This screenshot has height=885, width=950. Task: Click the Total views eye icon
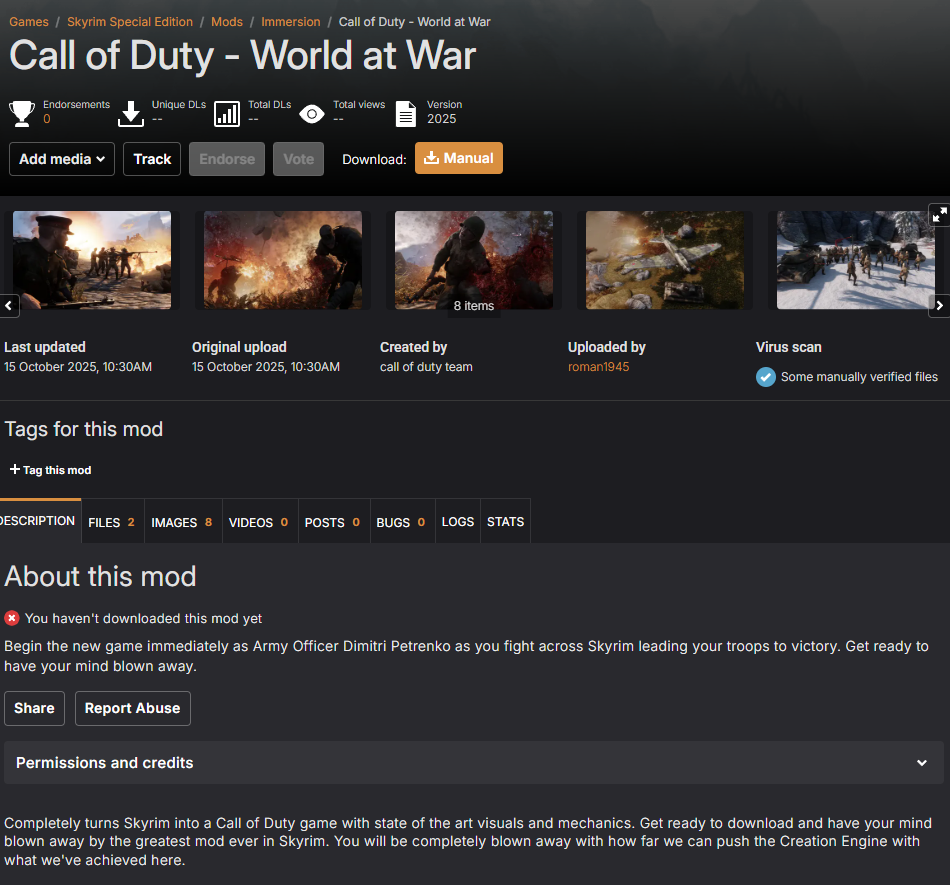click(312, 114)
